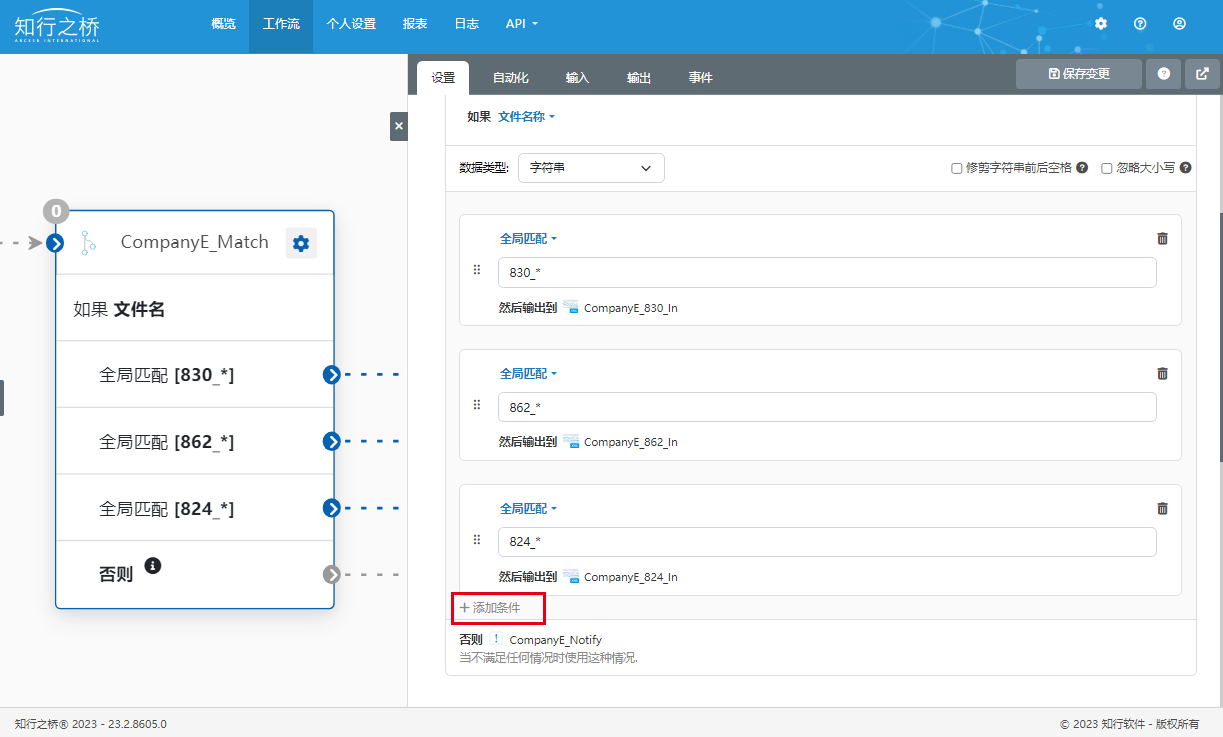
Task: Open the help question mark in top bar
Action: (1140, 23)
